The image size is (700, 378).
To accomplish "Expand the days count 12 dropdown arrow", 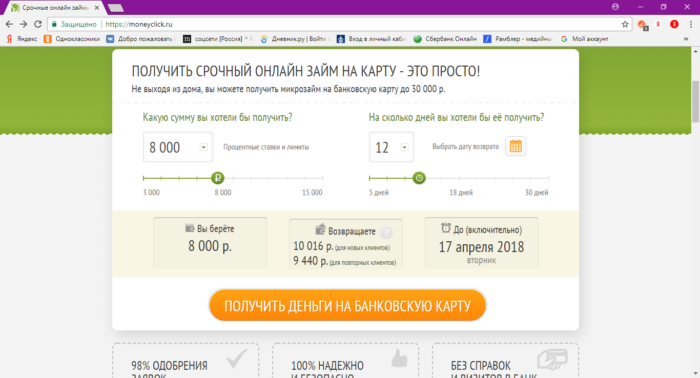I will point(404,147).
